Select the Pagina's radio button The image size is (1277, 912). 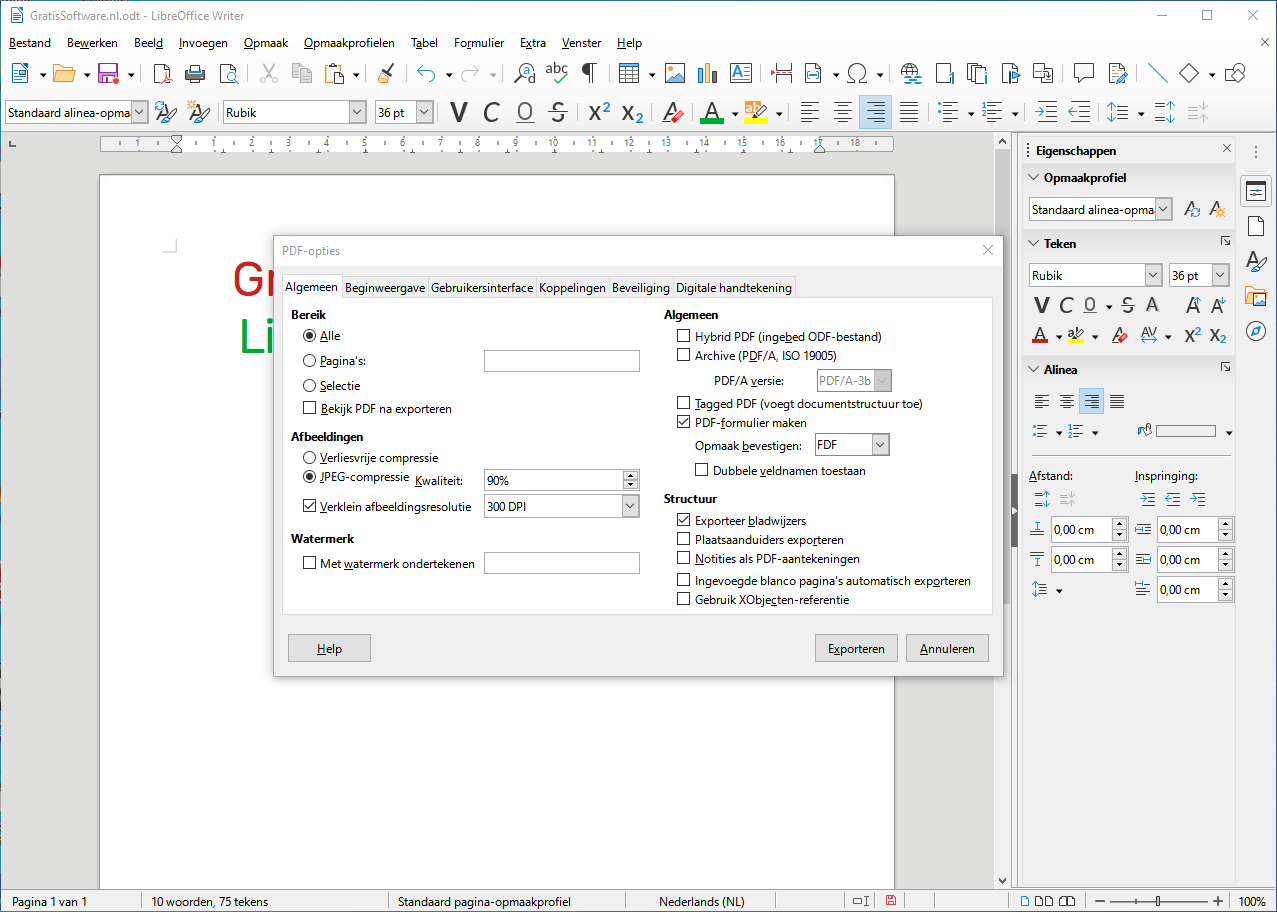[310, 361]
